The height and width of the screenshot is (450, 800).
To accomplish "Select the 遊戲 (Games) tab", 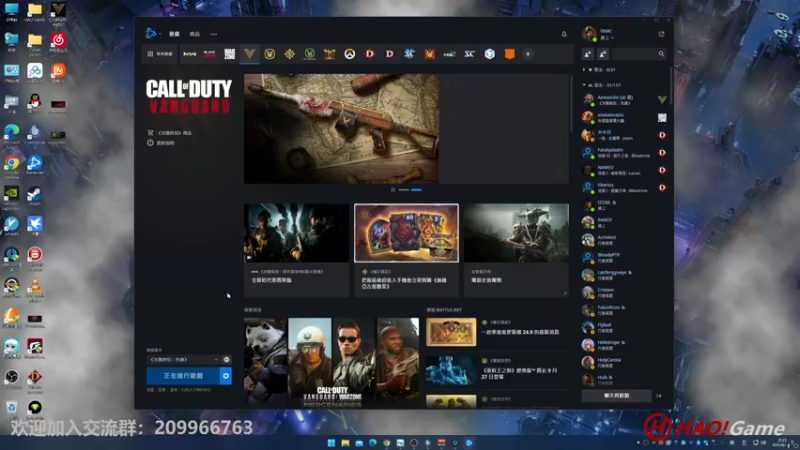I will pyautogui.click(x=174, y=34).
